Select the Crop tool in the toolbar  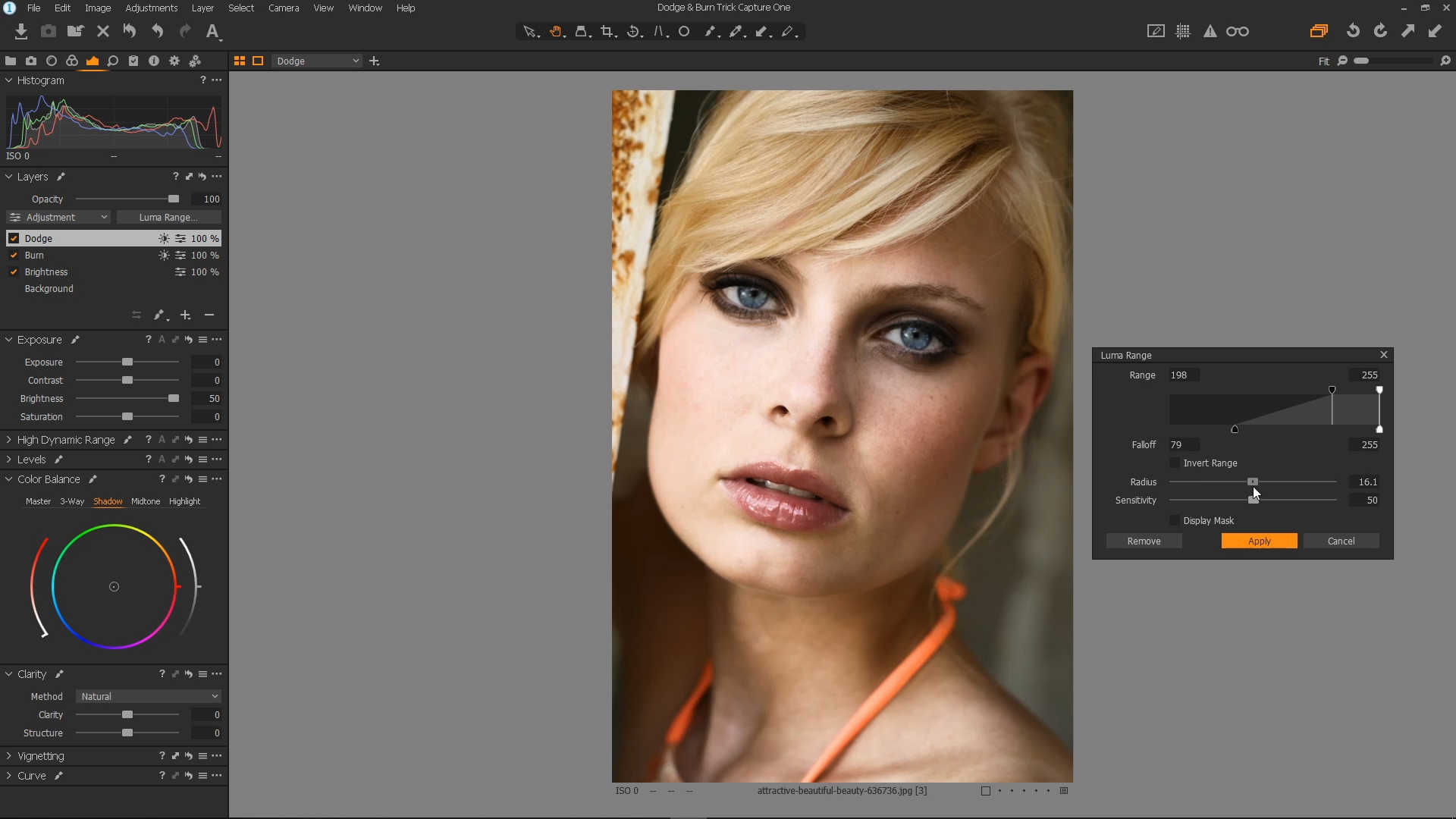(x=607, y=32)
